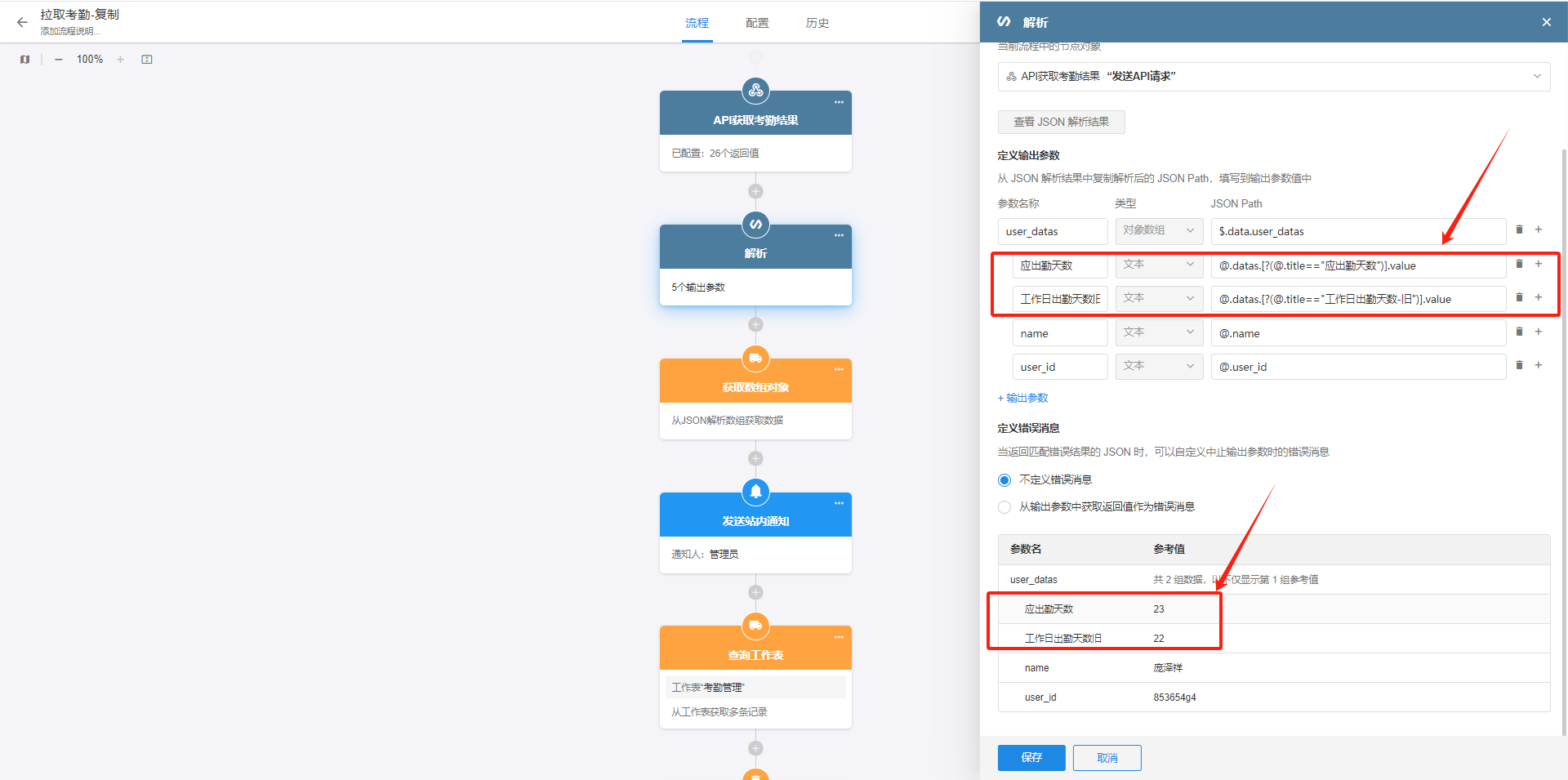1568x780 pixels.
Task: Open more options on 获取数组对象 node
Action: (x=839, y=369)
